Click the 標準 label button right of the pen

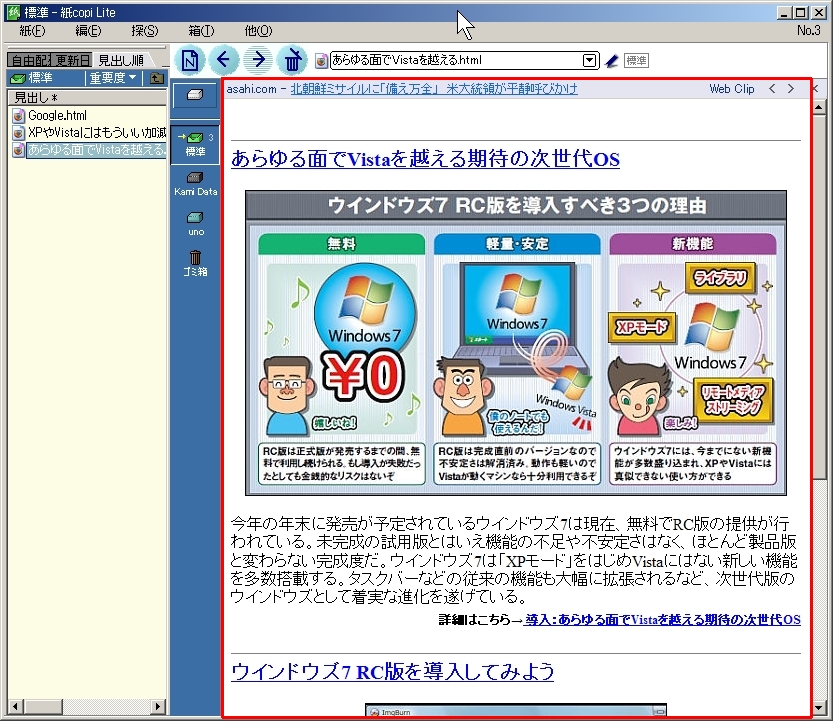pyautogui.click(x=636, y=61)
